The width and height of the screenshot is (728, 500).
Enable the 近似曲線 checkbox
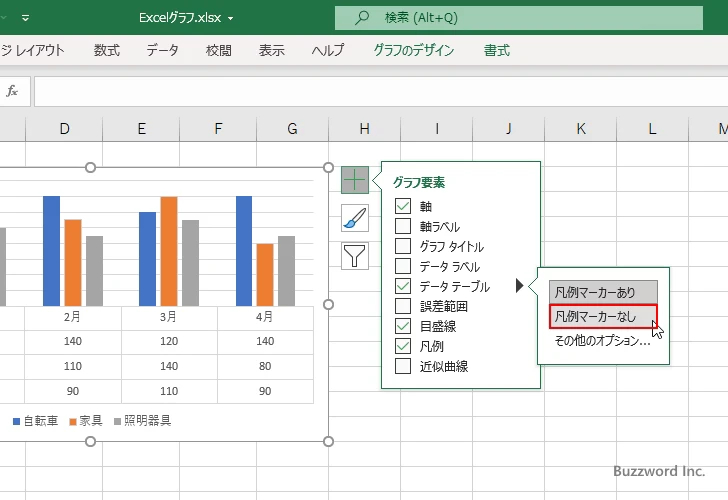[x=403, y=366]
